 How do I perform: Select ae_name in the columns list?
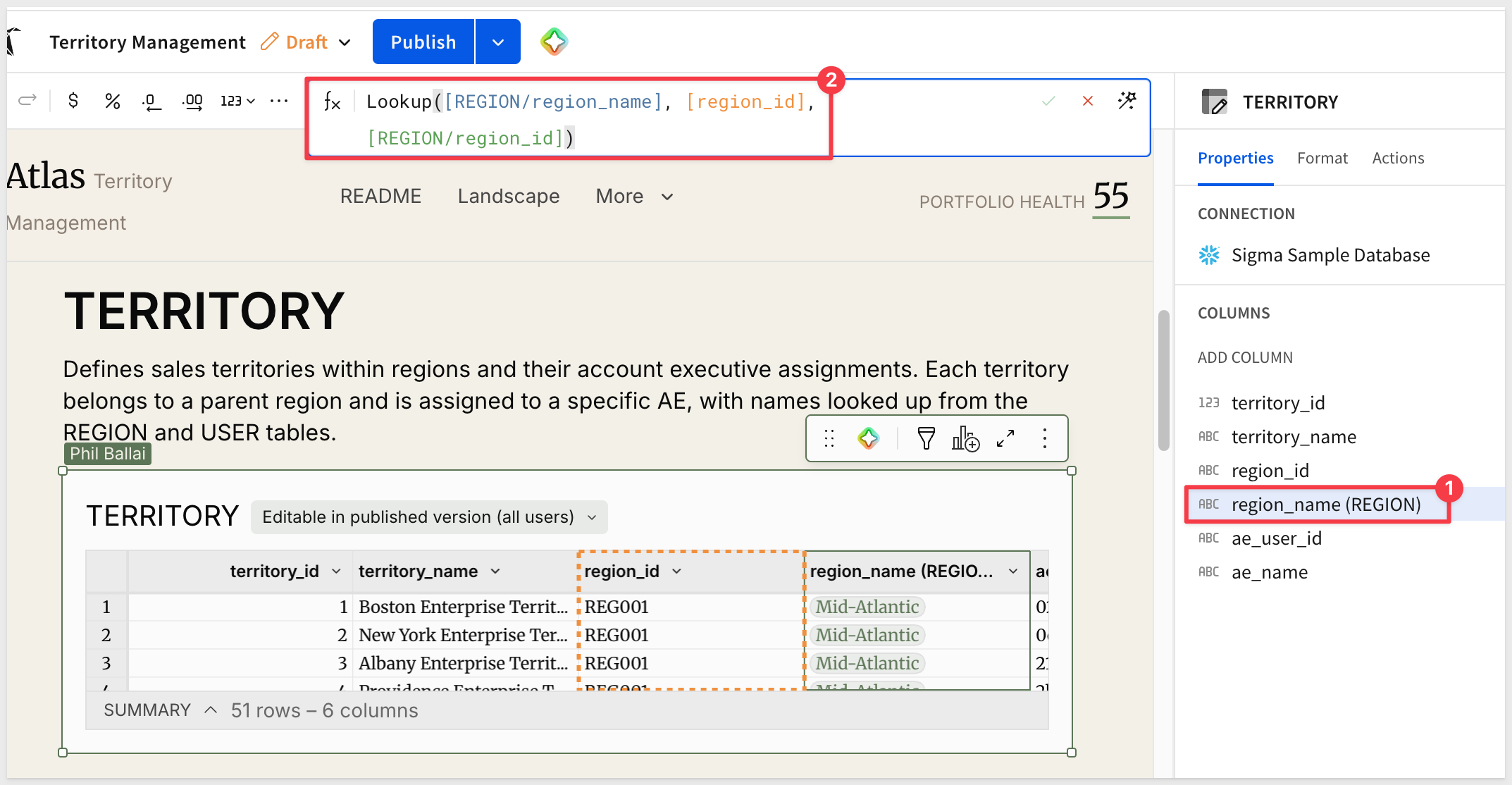[1269, 572]
